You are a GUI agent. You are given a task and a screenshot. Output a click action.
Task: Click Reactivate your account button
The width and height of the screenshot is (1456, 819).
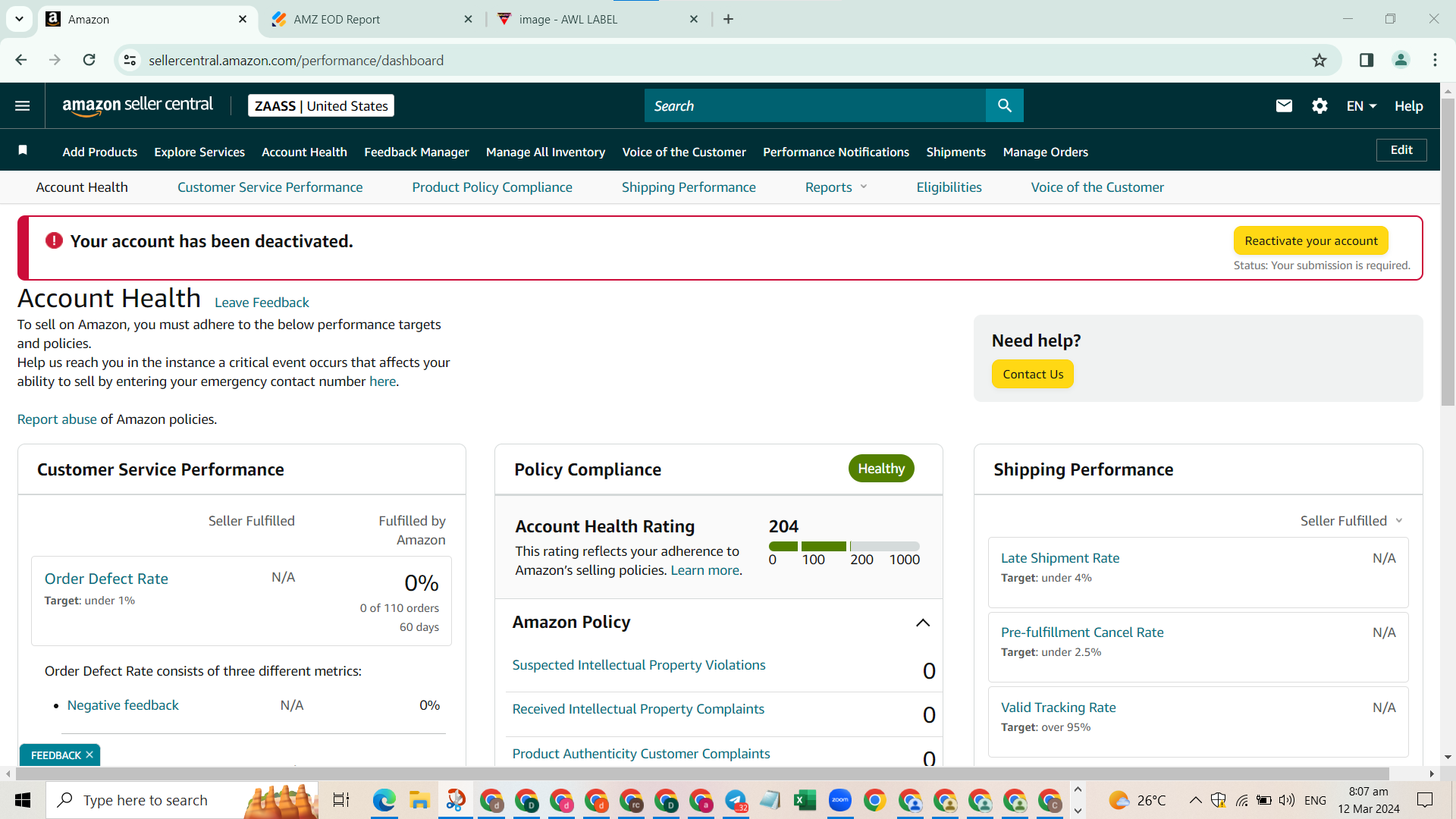pos(1311,240)
